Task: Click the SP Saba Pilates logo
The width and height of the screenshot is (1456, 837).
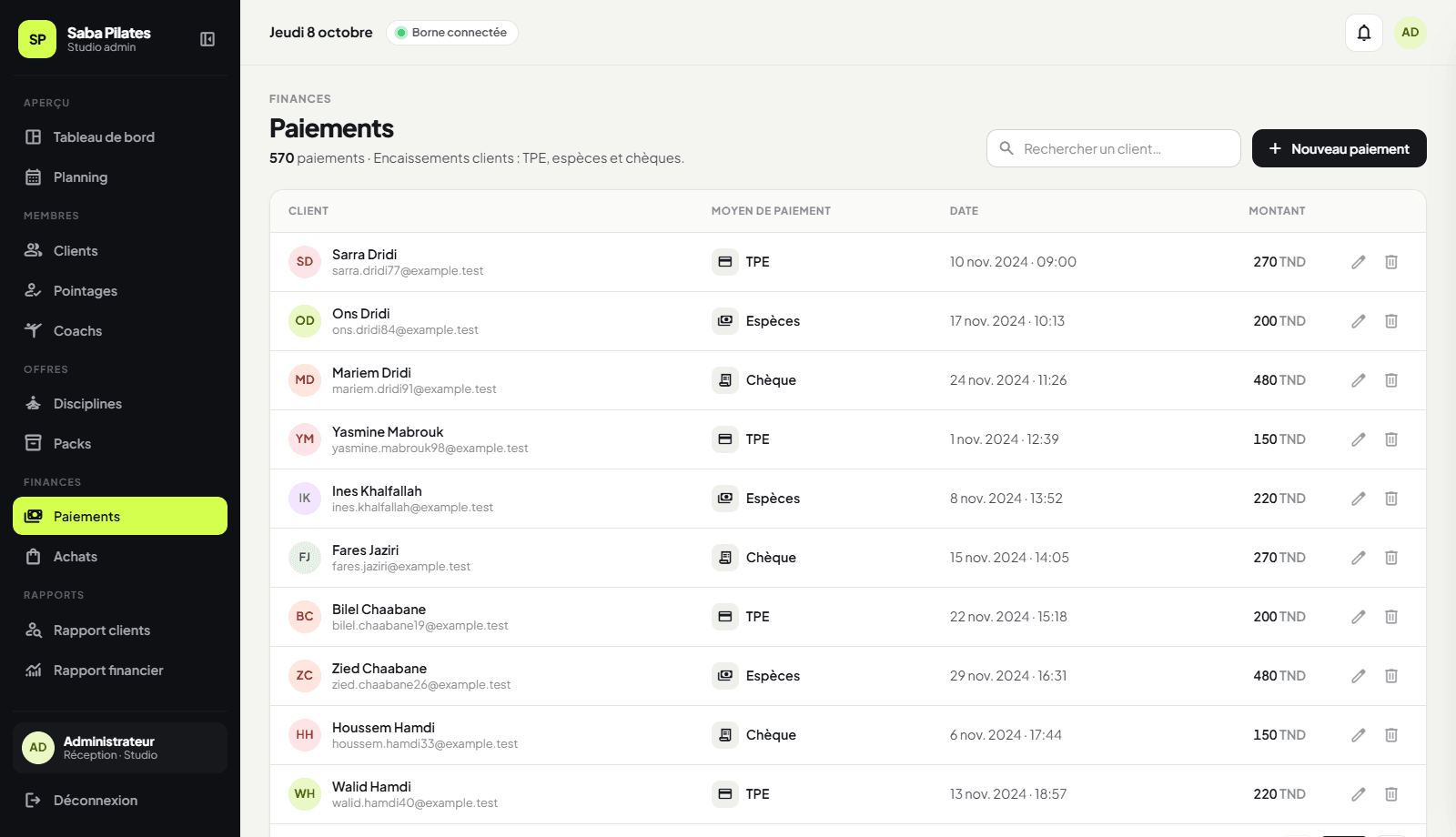Action: [x=37, y=39]
